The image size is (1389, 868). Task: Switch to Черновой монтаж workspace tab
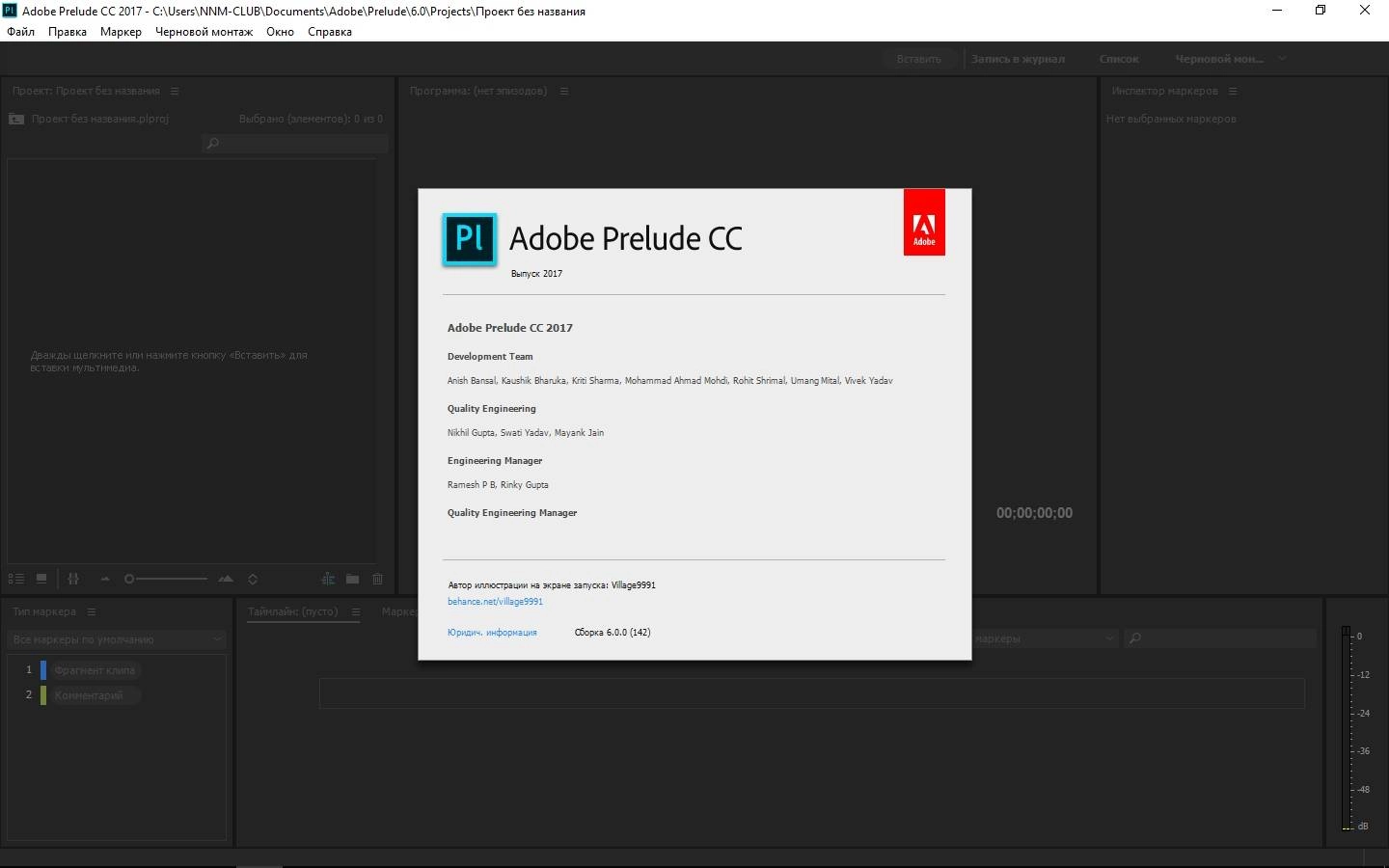[1219, 59]
